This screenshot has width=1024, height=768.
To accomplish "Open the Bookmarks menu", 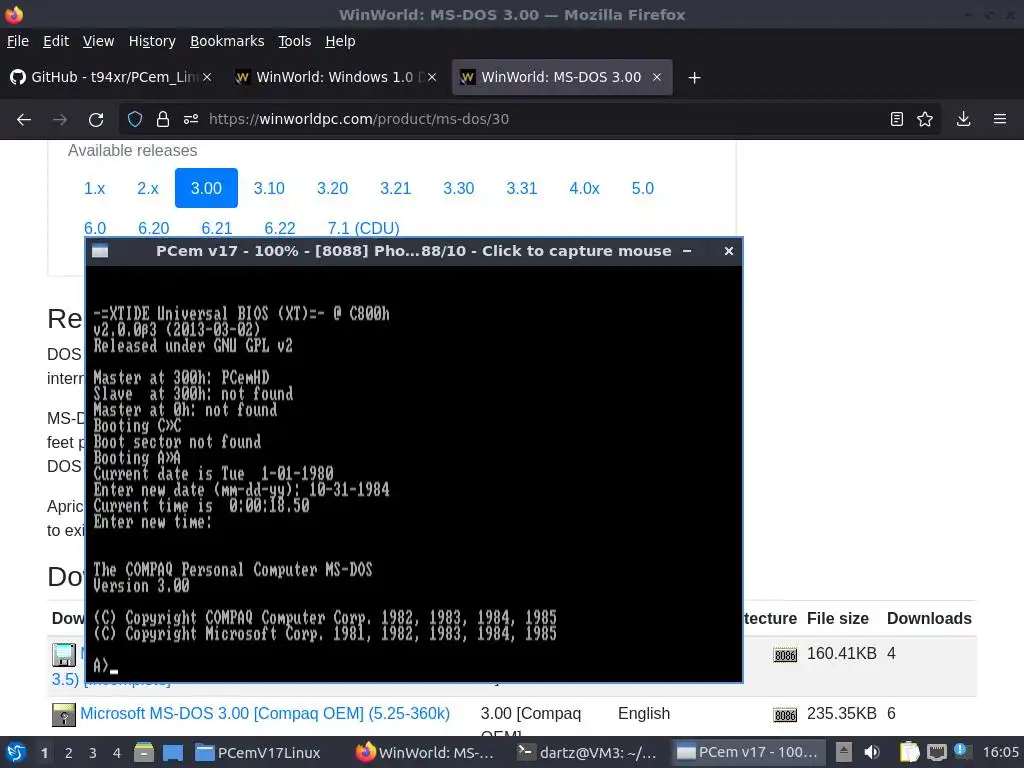I will 227,41.
